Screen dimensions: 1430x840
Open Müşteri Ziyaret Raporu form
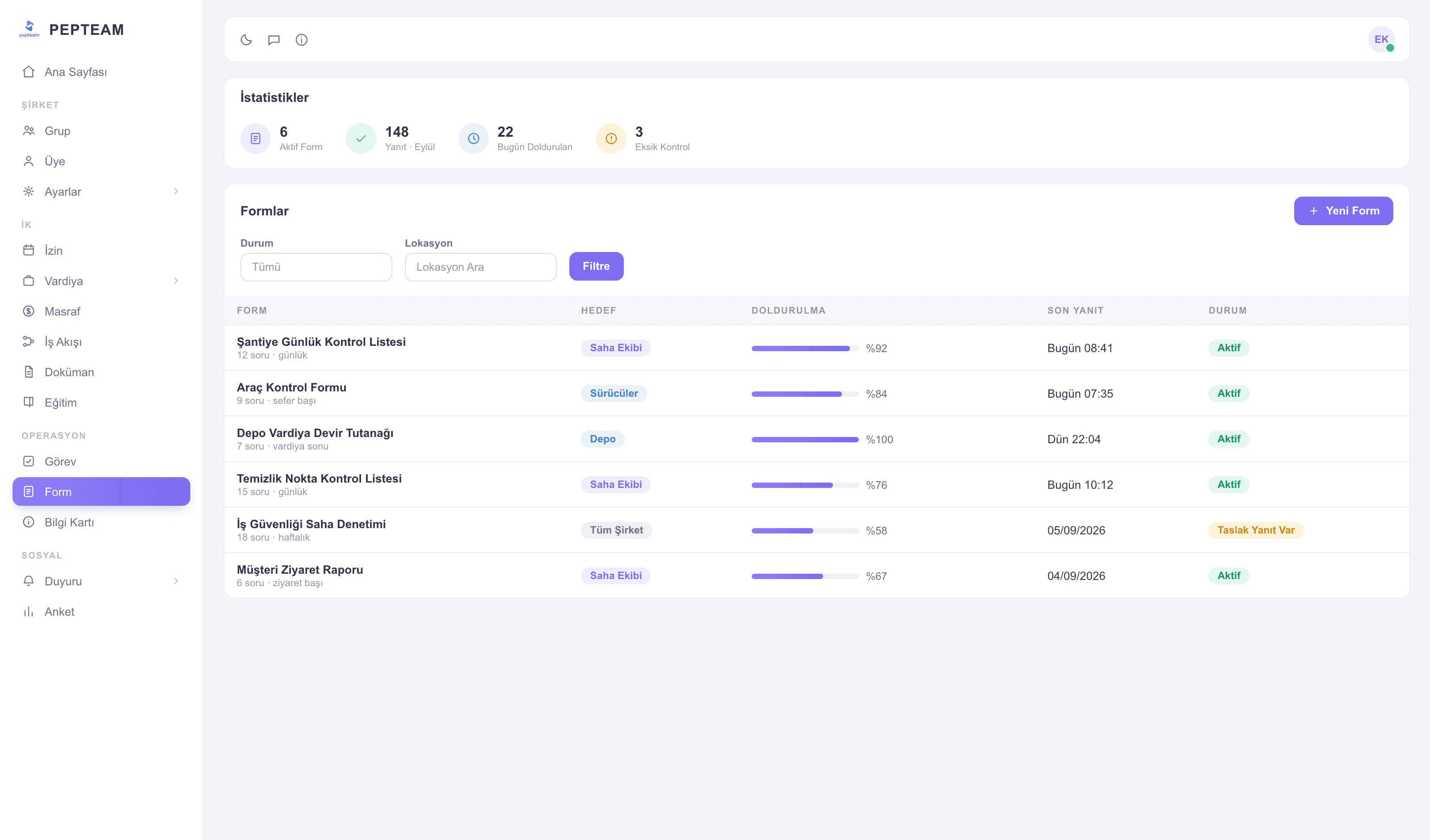click(299, 569)
